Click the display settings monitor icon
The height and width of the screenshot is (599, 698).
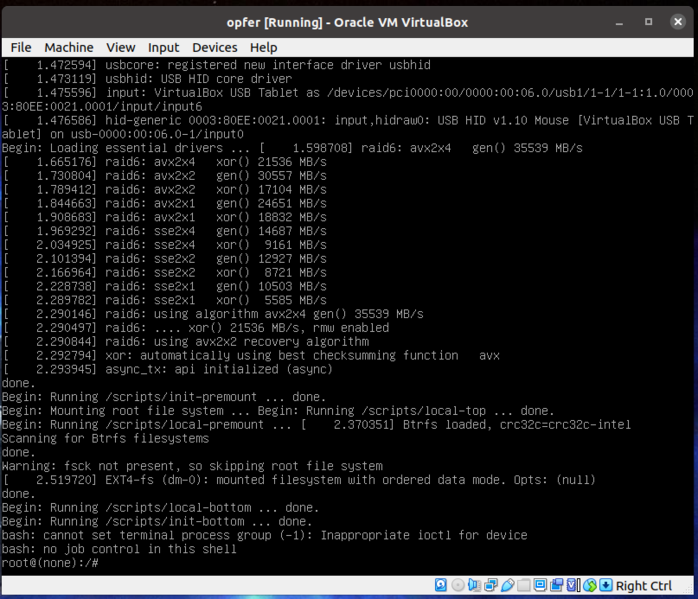pyautogui.click(x=541, y=585)
